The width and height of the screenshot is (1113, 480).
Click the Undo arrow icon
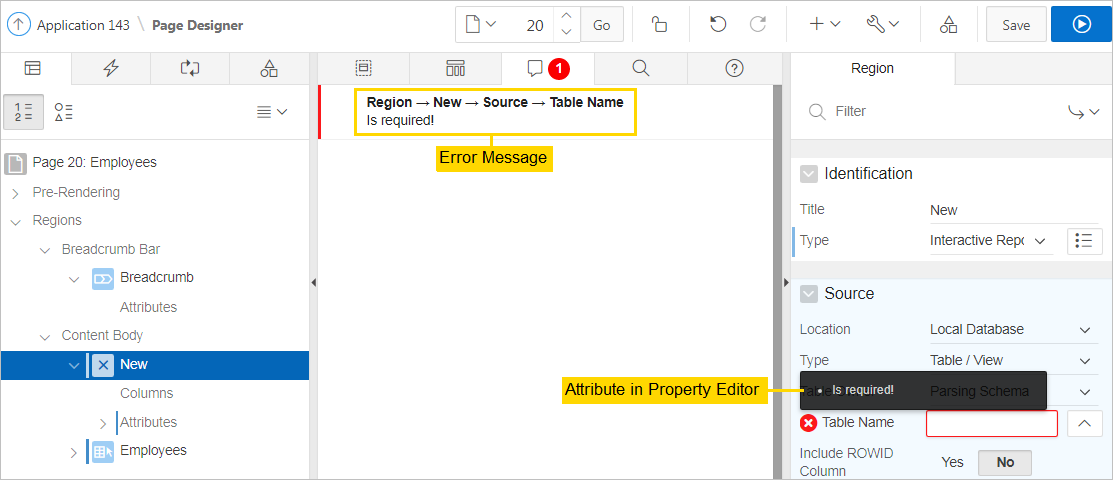717,25
